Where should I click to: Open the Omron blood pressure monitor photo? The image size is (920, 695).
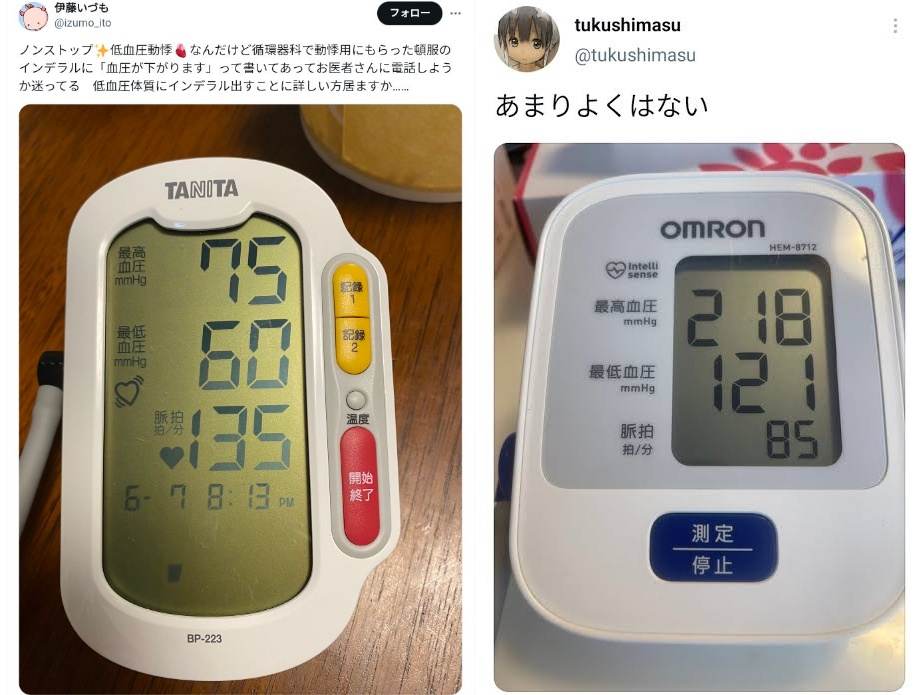pos(699,417)
